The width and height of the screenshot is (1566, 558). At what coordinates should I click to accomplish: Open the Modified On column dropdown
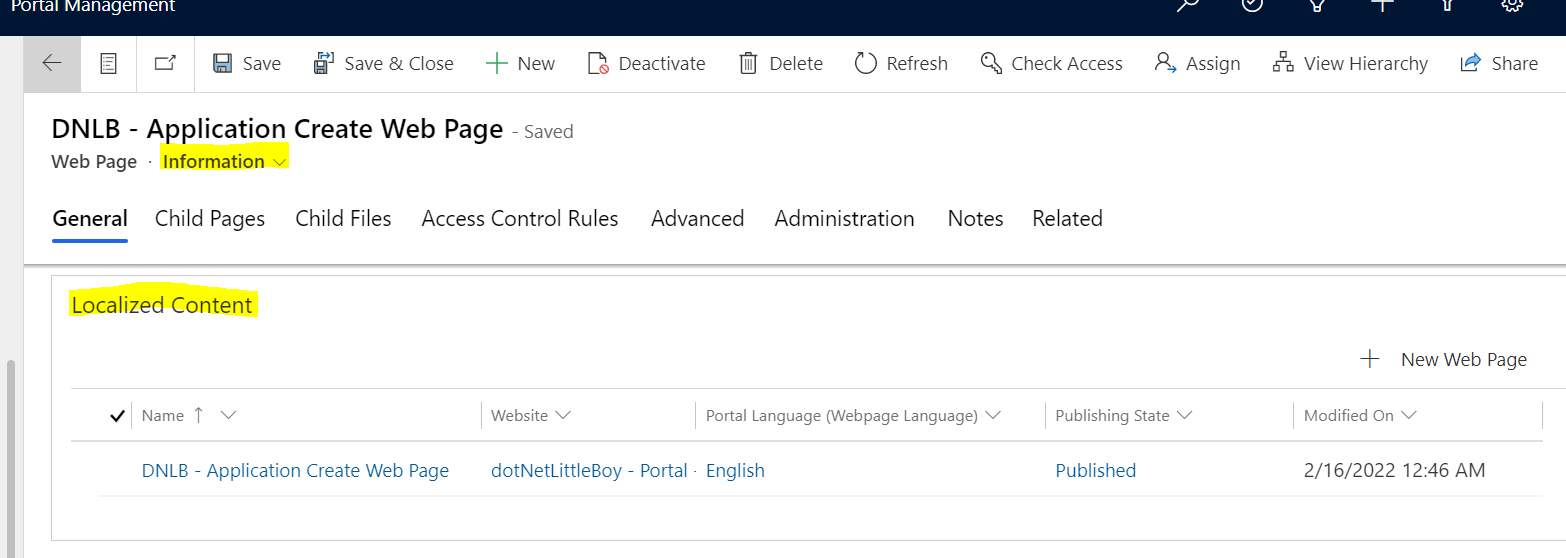[1409, 415]
